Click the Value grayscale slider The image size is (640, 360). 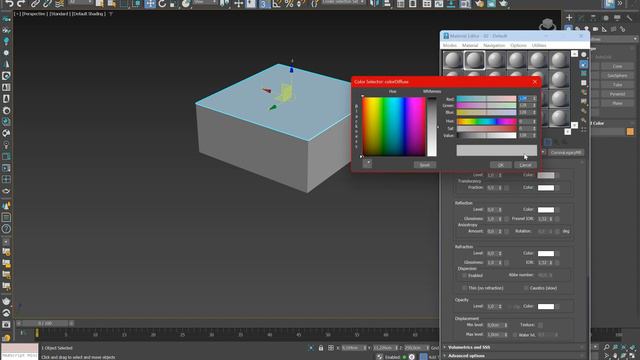tap(486, 135)
